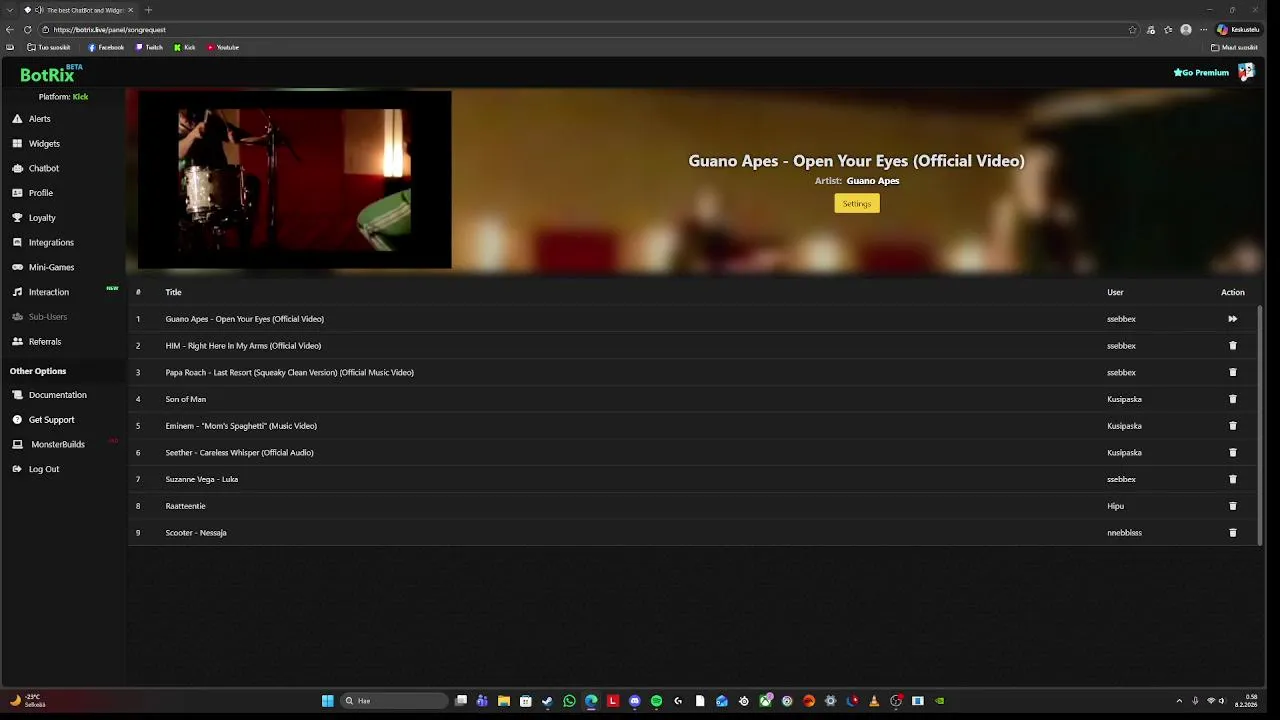
Task: Open a new browser tab
Action: 148,10
